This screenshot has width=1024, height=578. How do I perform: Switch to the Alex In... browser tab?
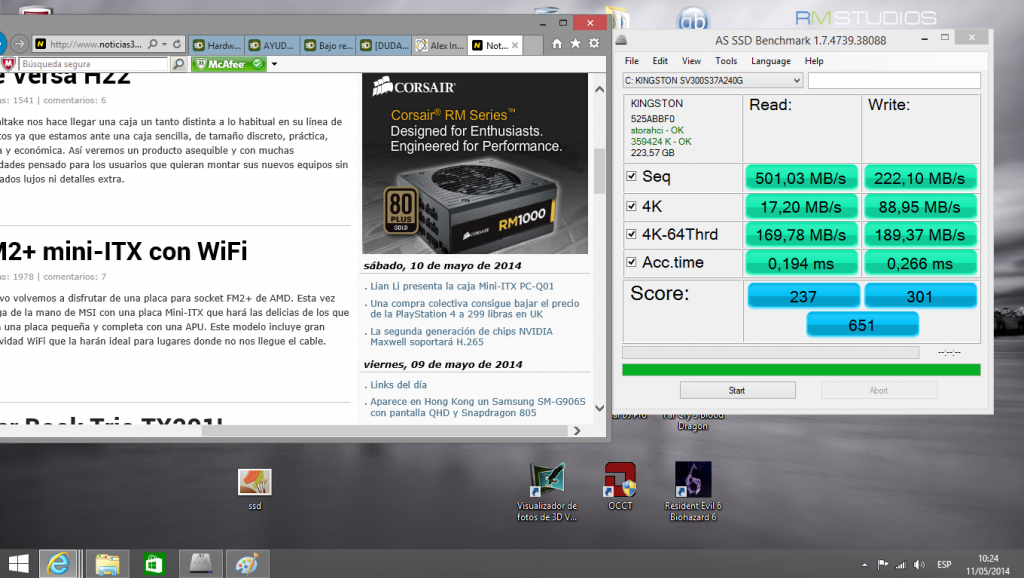point(440,45)
